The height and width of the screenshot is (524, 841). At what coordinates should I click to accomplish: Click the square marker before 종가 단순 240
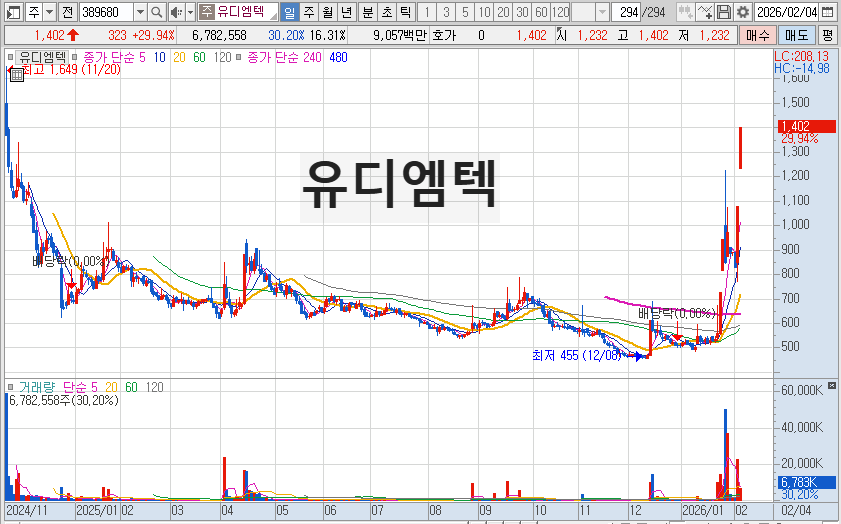tap(239, 57)
